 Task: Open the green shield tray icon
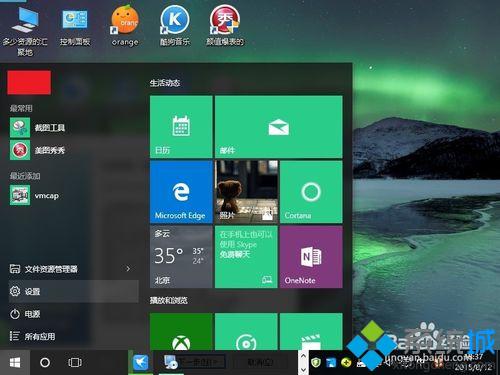[315, 362]
